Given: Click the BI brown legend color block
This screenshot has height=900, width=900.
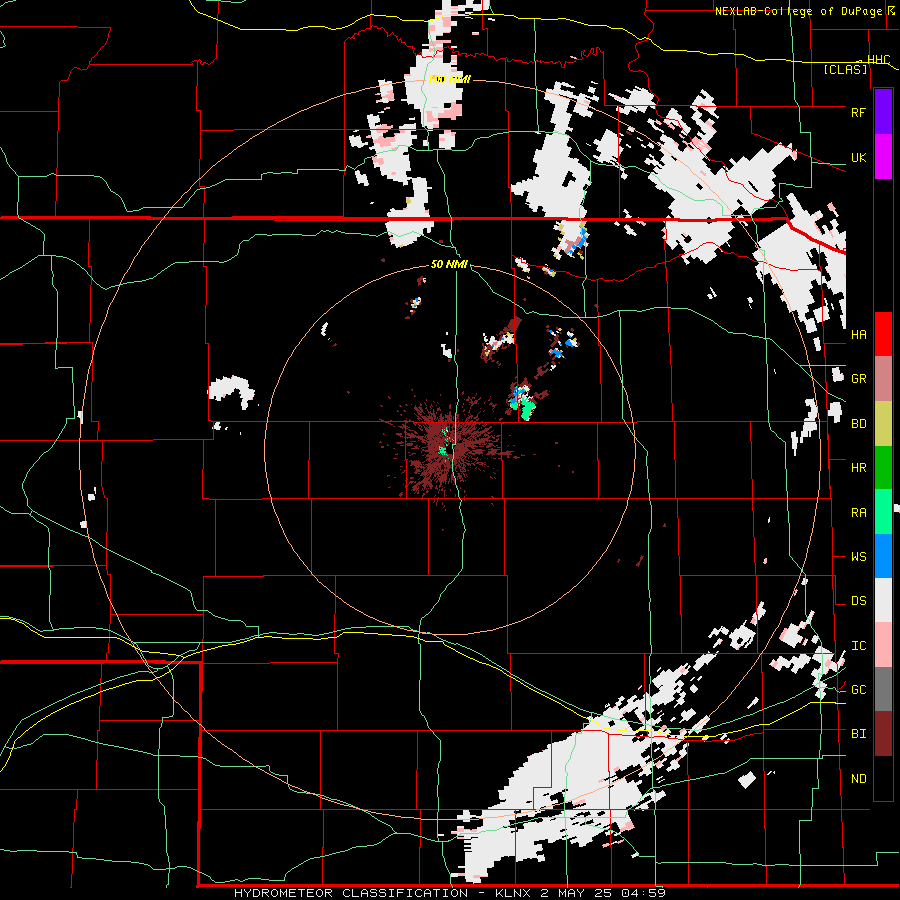Looking at the screenshot, I should click(883, 734).
